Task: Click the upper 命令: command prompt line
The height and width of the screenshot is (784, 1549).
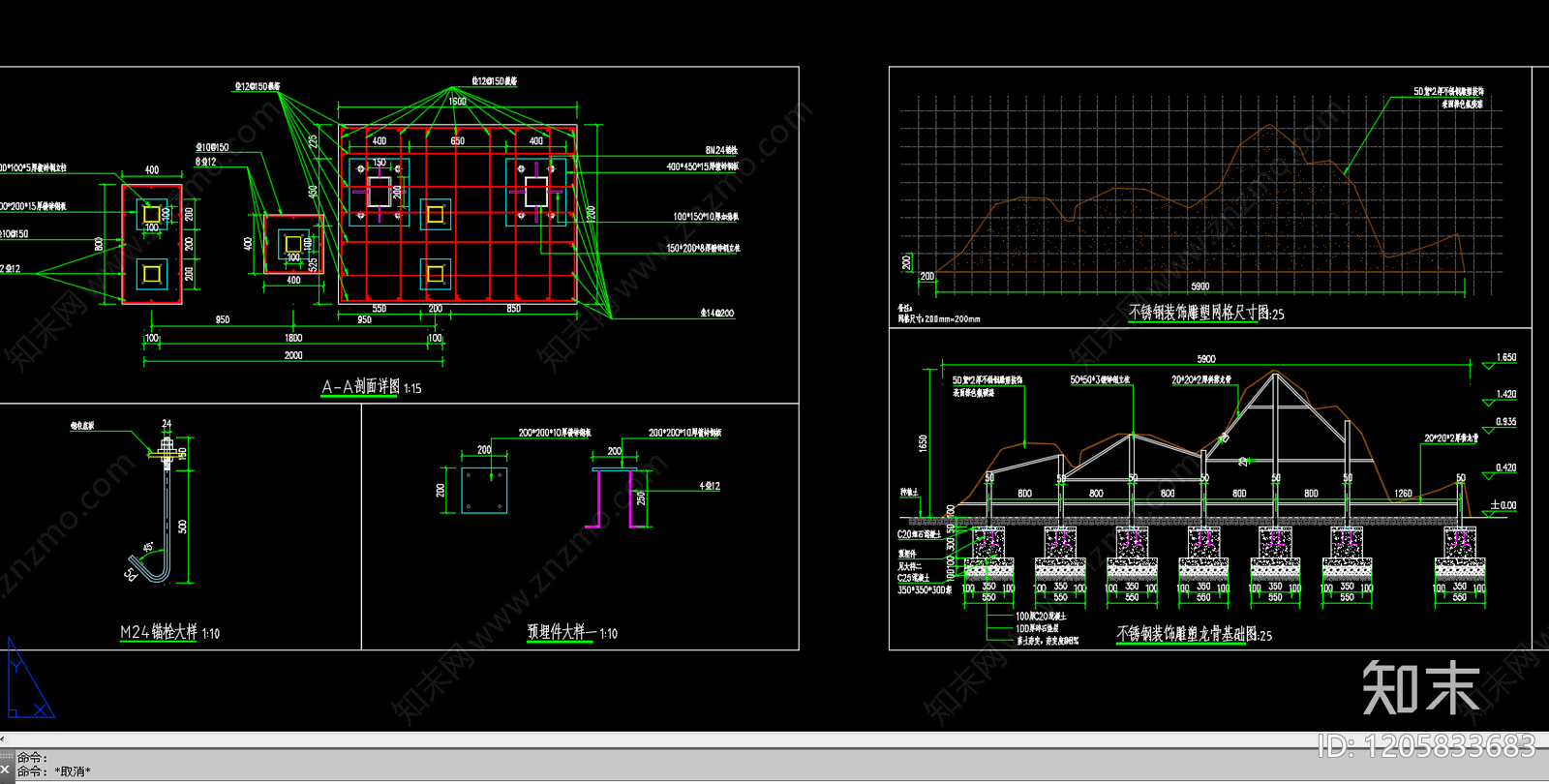Action: click(x=32, y=758)
